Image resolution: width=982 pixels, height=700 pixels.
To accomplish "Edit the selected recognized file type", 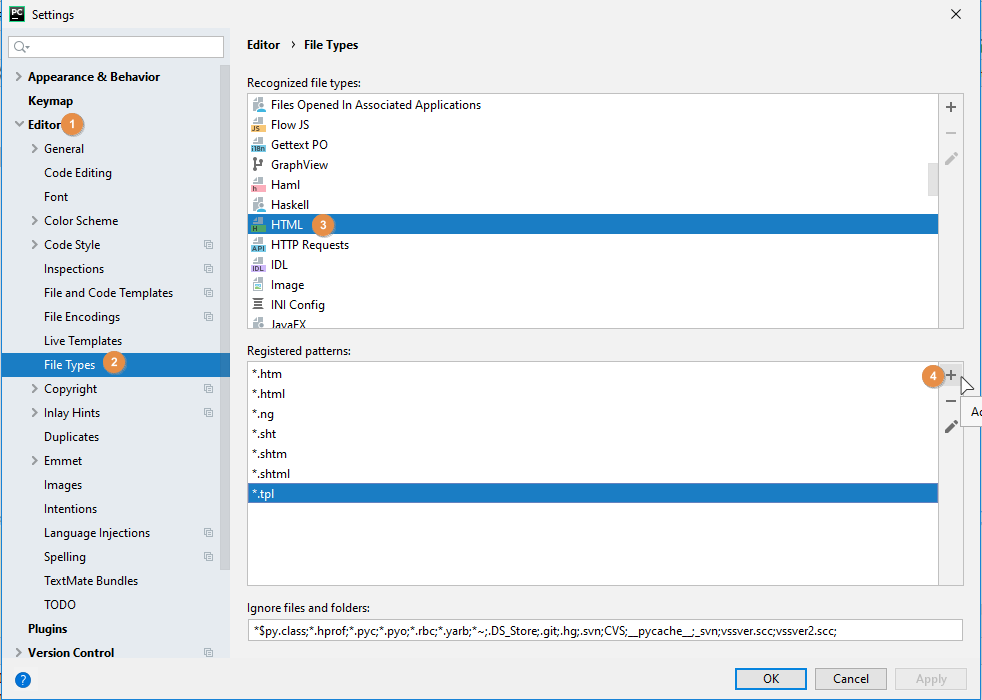I will tap(951, 158).
